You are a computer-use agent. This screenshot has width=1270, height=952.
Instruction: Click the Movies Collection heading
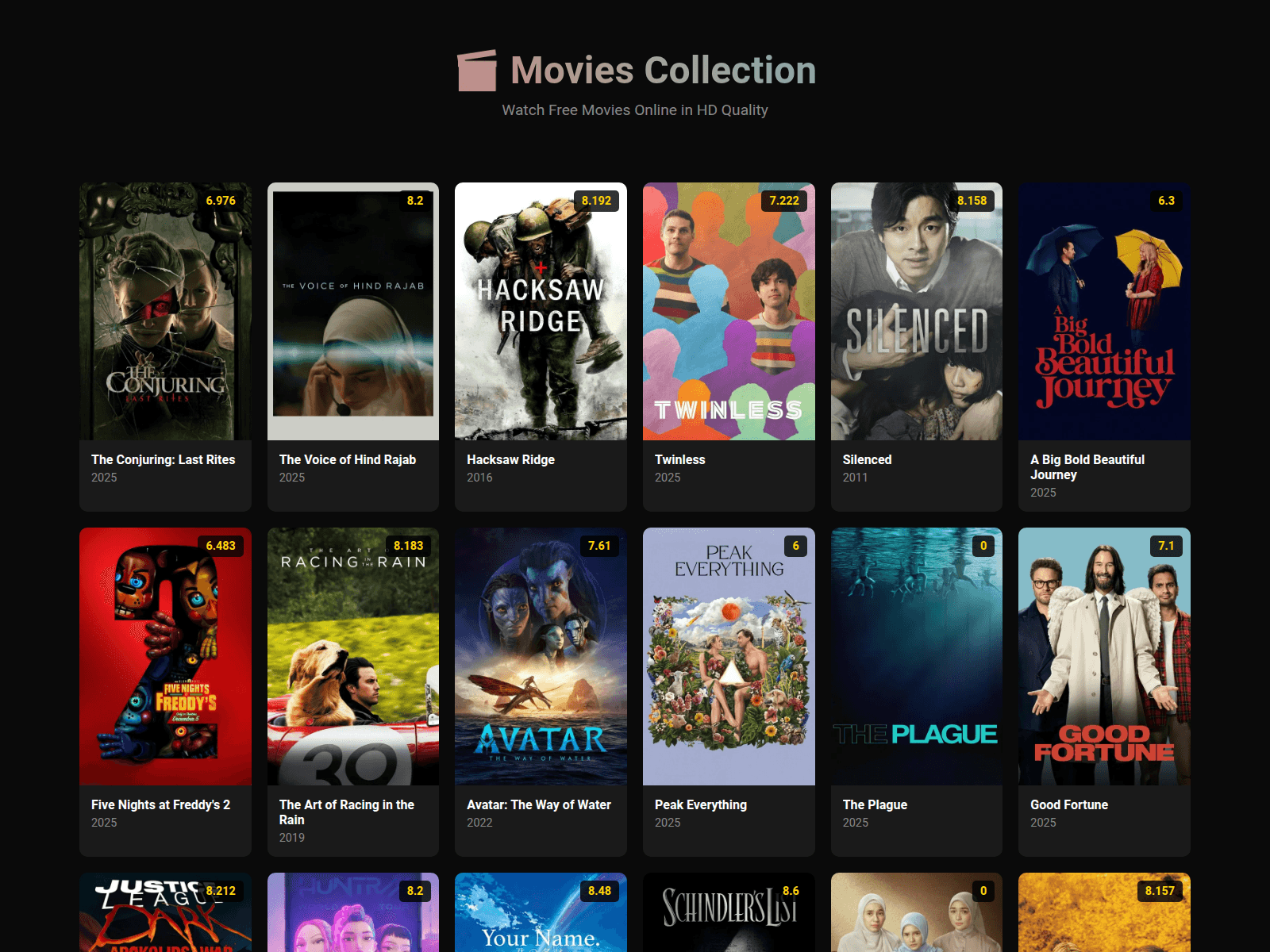pyautogui.click(x=663, y=71)
